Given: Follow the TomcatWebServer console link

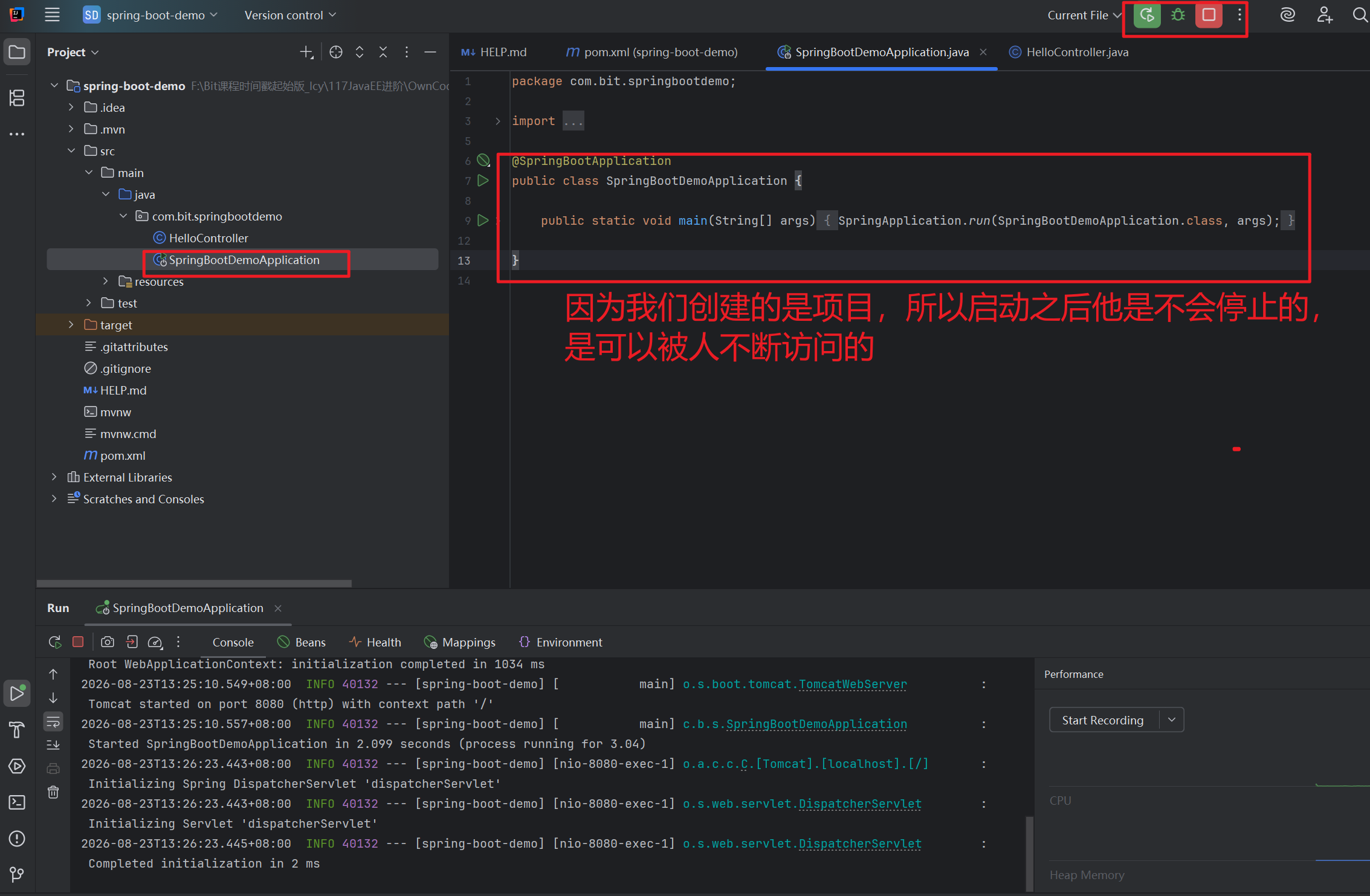Looking at the screenshot, I should pos(853,684).
